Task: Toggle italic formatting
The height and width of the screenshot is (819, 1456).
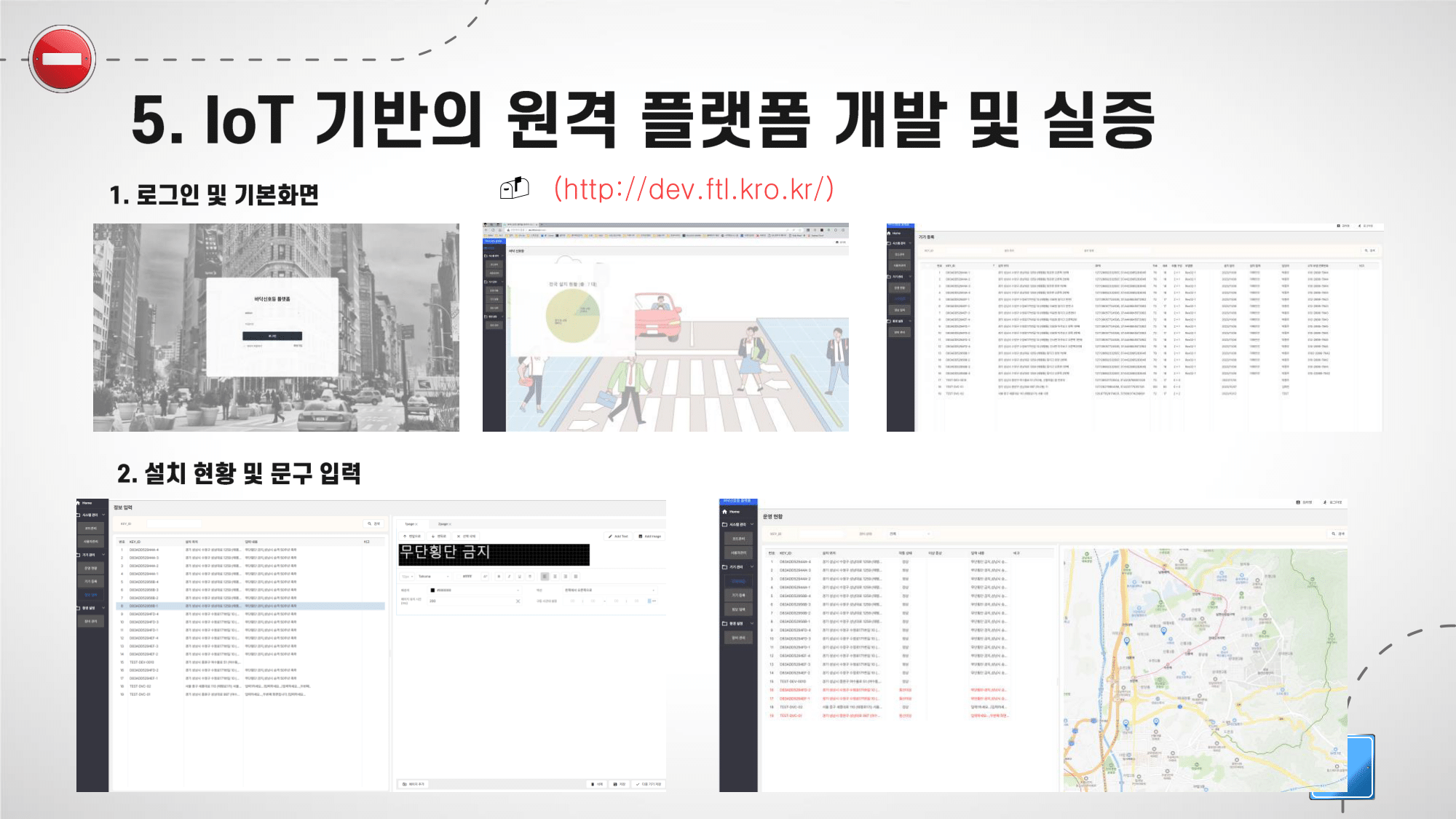Action: (510, 577)
